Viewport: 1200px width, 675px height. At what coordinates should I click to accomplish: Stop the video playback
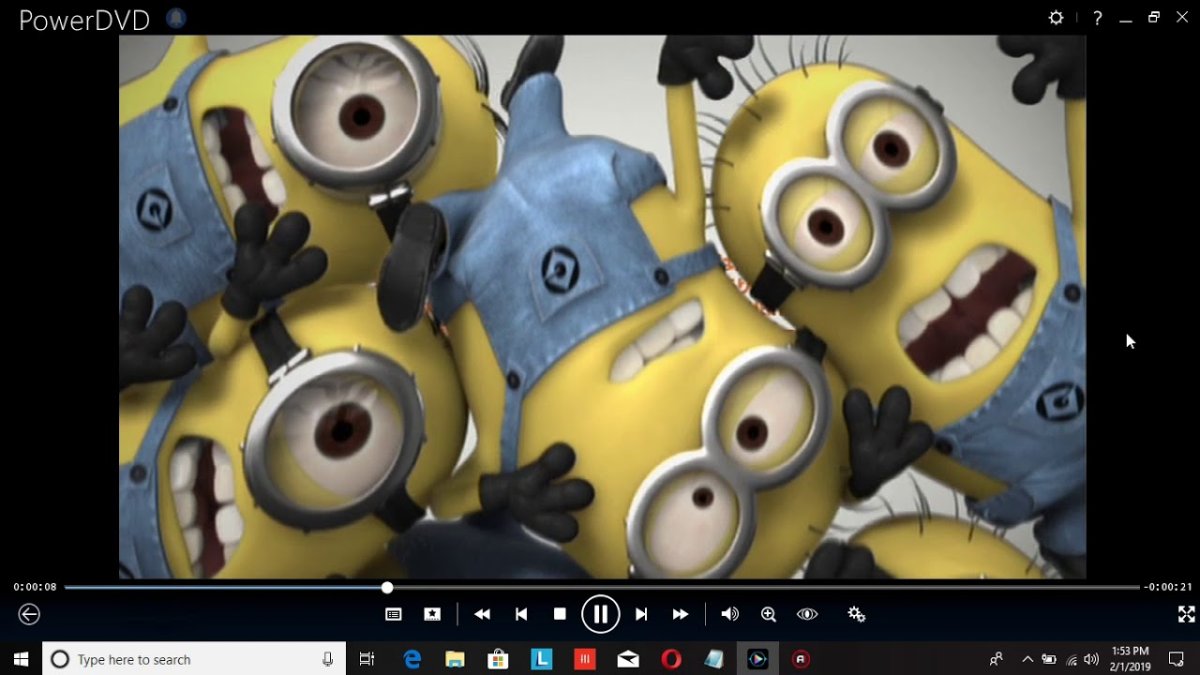(560, 614)
